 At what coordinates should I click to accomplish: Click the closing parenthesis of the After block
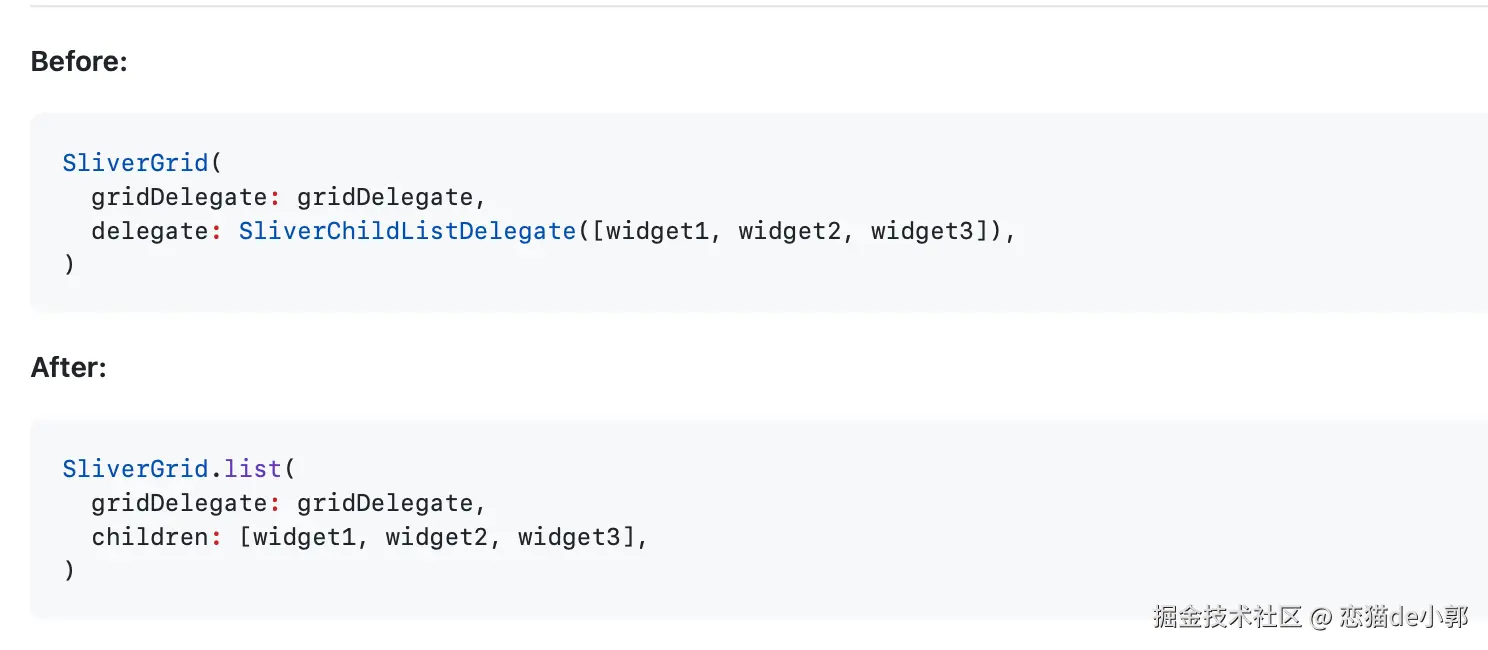point(69,571)
